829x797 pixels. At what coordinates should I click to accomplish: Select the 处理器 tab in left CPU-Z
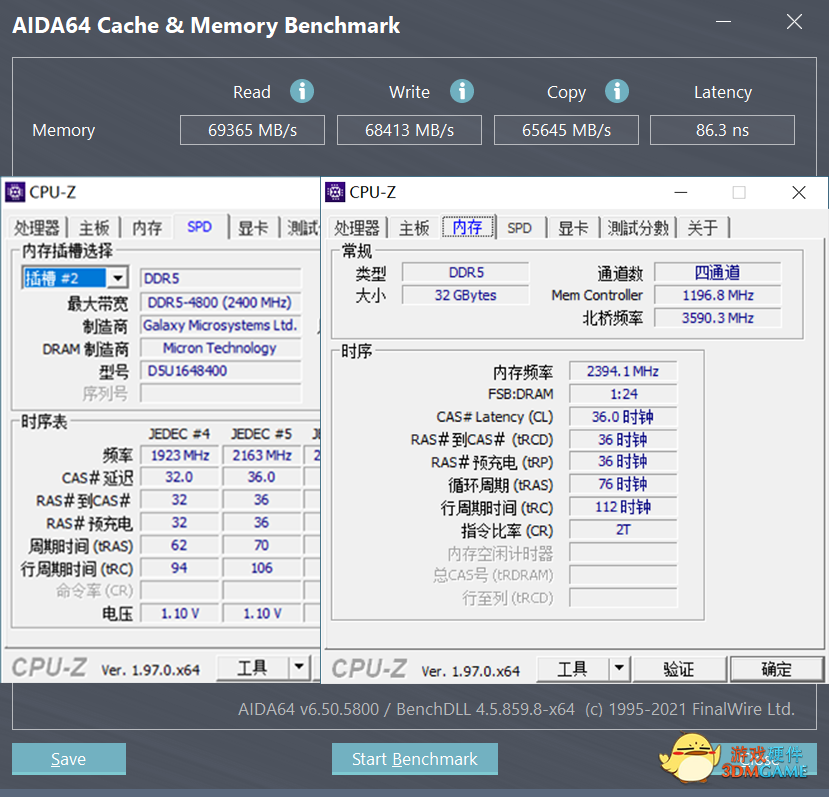[36, 228]
